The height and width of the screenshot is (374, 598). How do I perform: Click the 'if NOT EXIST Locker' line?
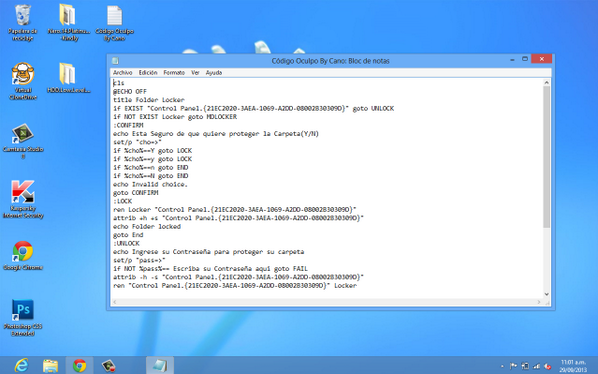pos(175,117)
